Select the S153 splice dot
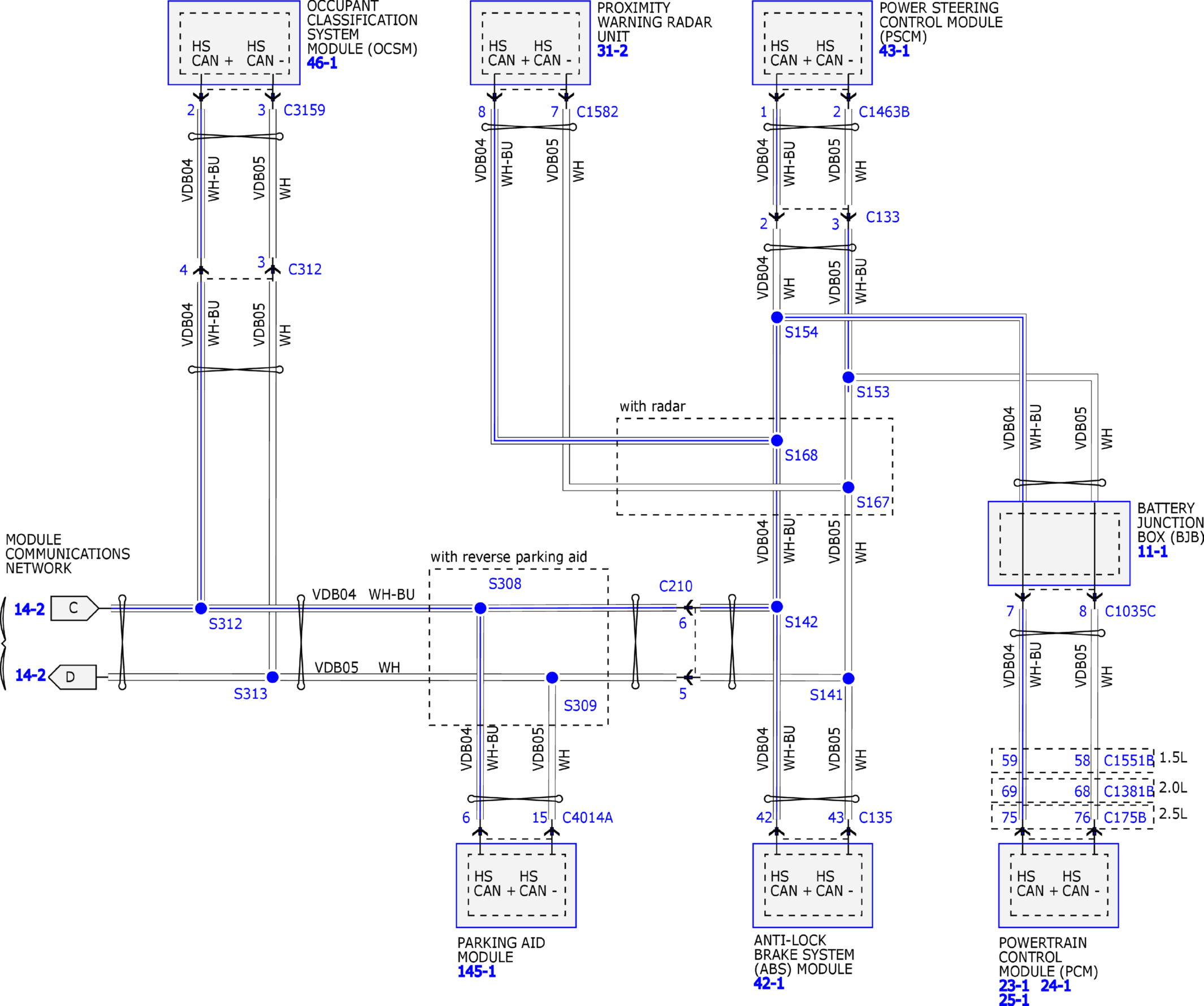The image size is (1204, 1006). [848, 377]
